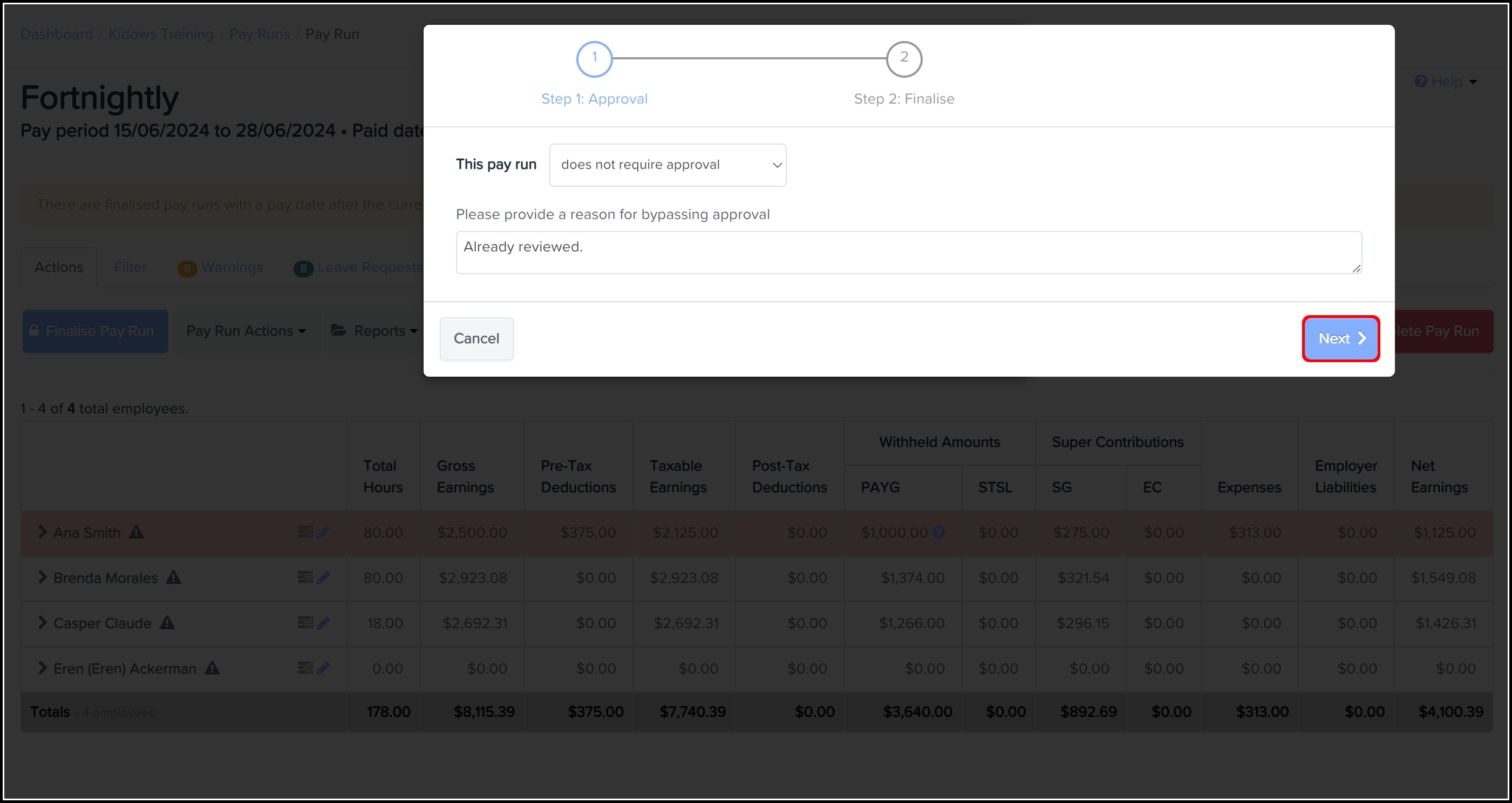The width and height of the screenshot is (1512, 803).
Task: Click Casper Claude's list lines icon
Action: coord(305,623)
